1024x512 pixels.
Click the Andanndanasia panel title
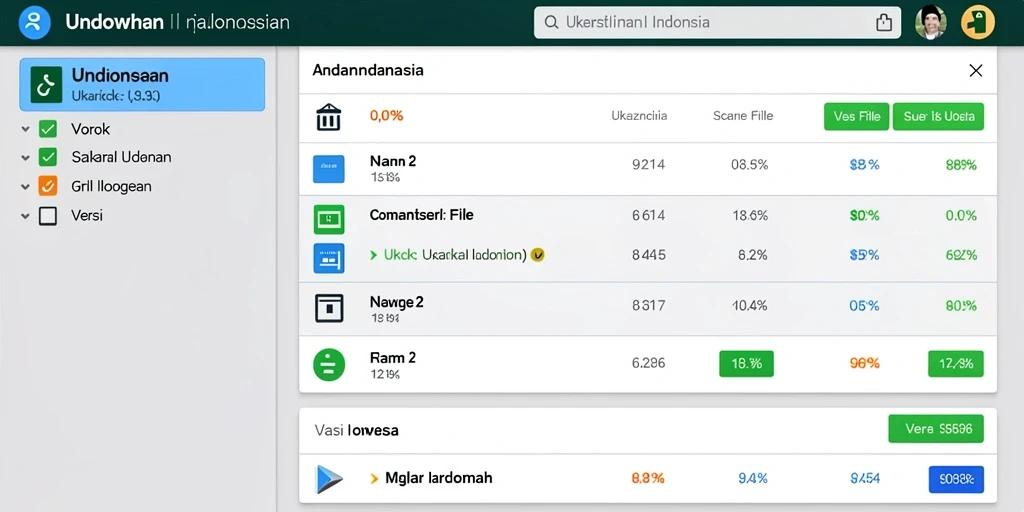[x=368, y=71]
